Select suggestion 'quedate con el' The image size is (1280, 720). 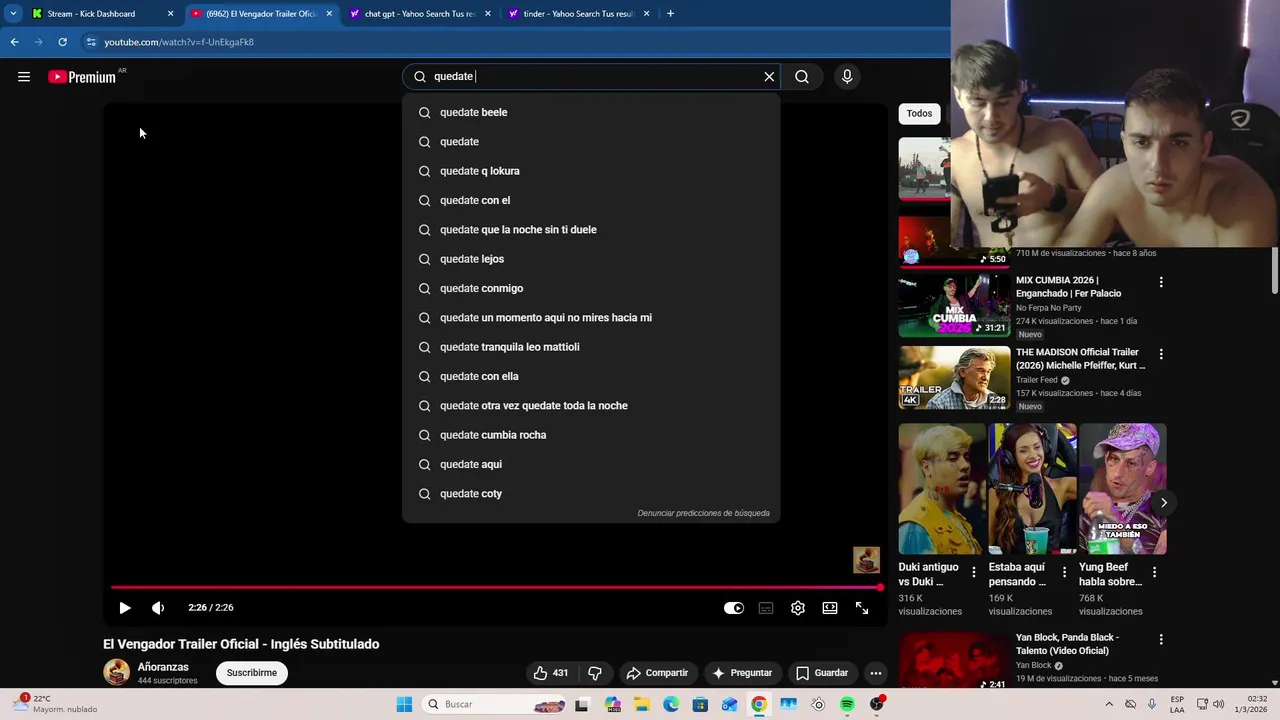pos(591,200)
